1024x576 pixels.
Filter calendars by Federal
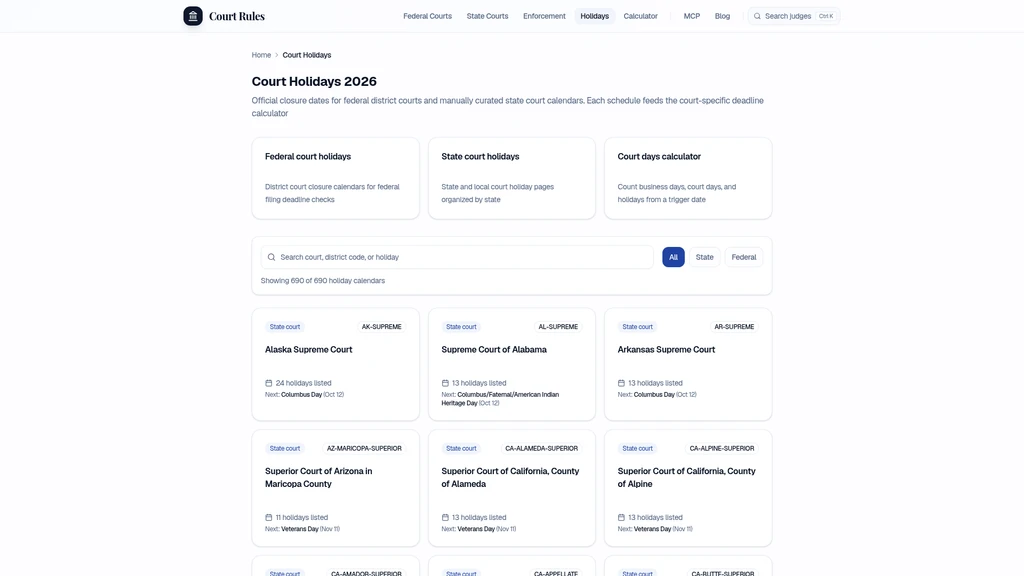tap(744, 257)
